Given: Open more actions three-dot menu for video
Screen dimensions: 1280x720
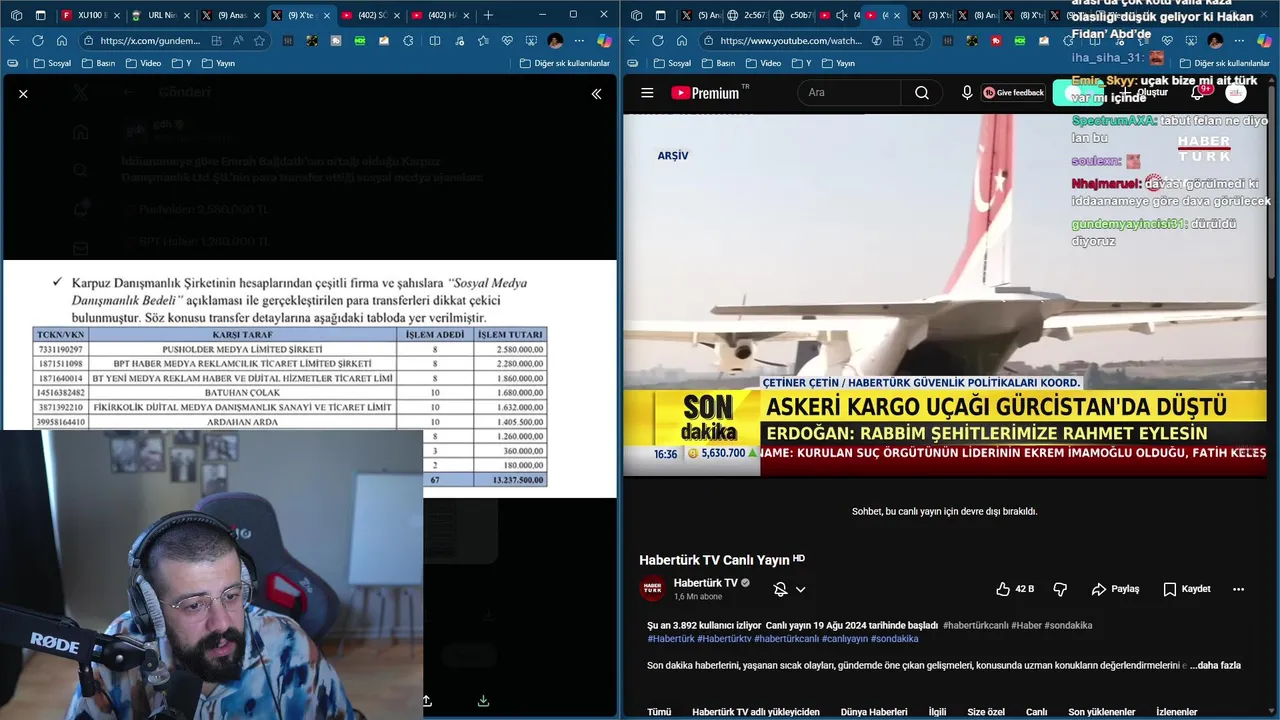Looking at the screenshot, I should [x=1238, y=589].
